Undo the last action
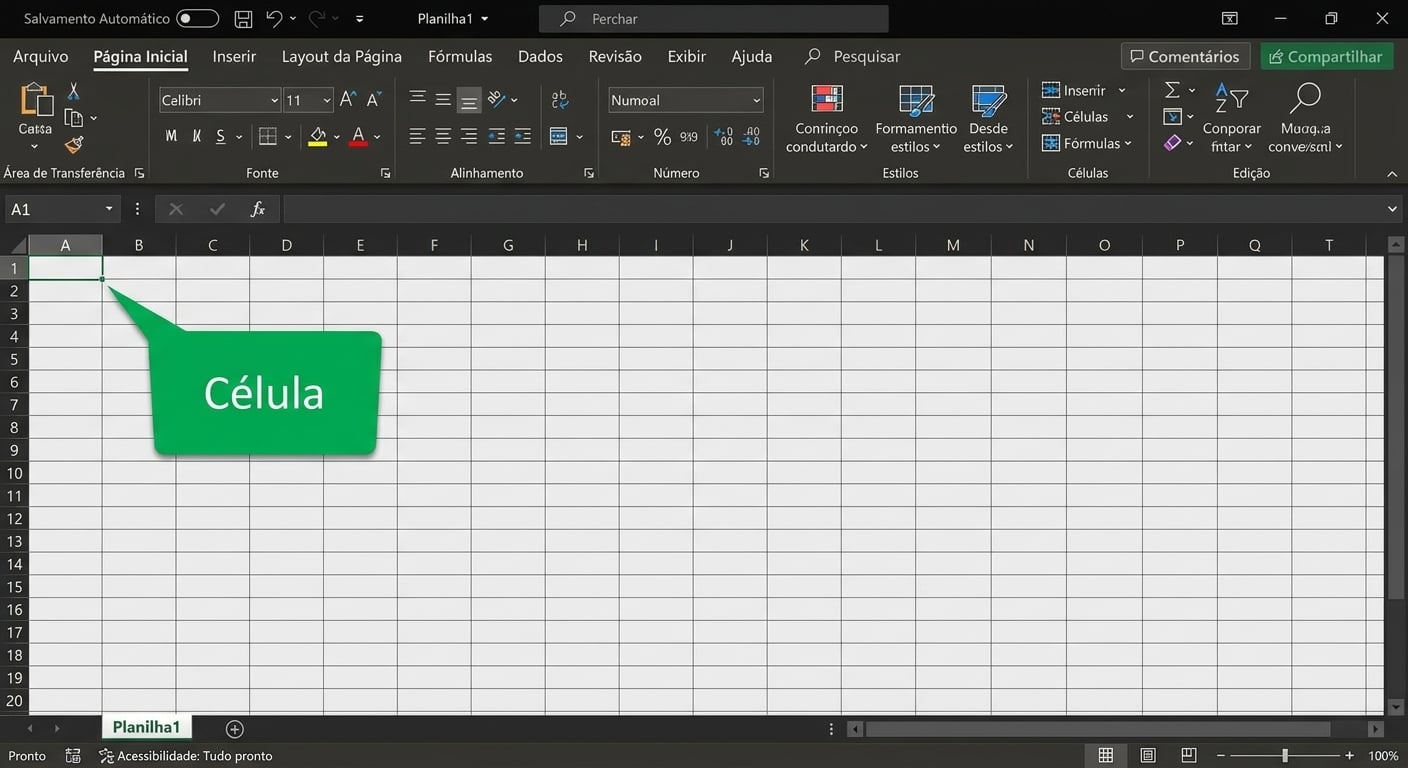This screenshot has width=1408, height=768. click(x=274, y=18)
